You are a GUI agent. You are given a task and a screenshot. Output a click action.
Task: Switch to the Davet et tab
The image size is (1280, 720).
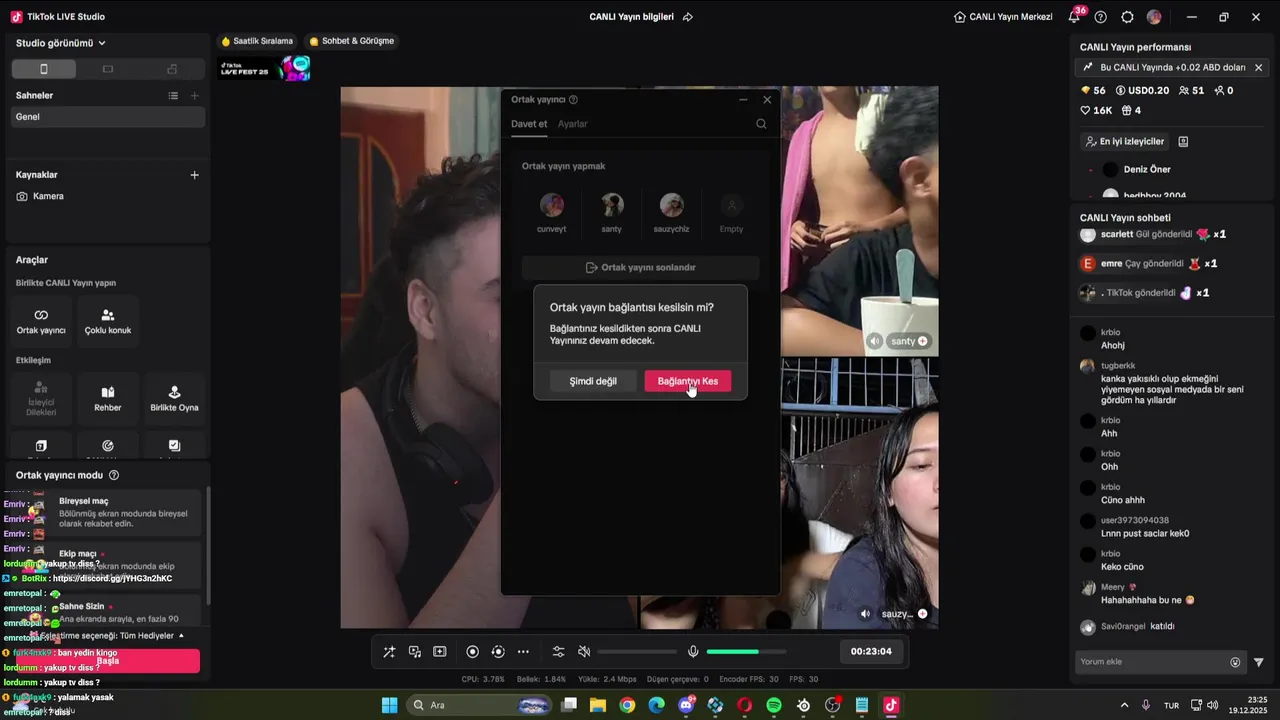(529, 124)
